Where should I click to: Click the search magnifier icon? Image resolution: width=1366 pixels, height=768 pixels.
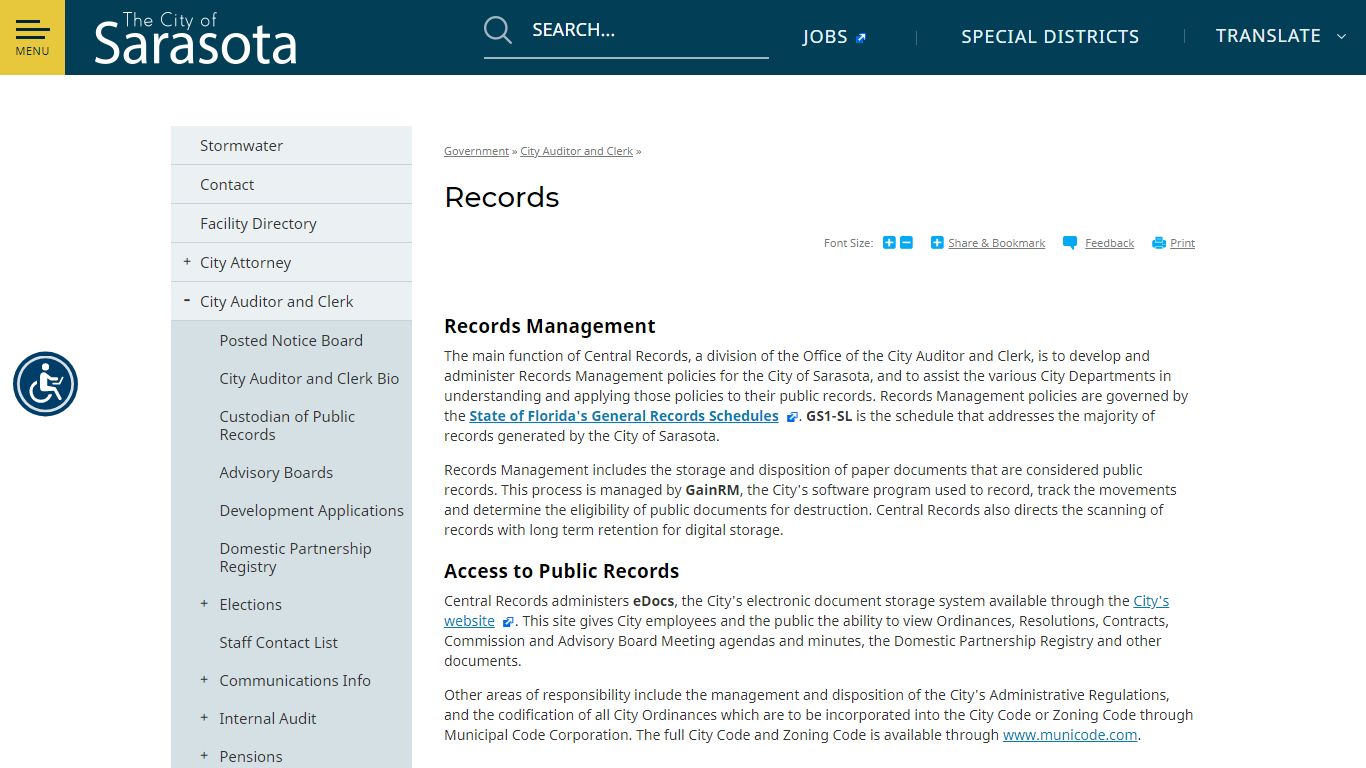(x=498, y=30)
